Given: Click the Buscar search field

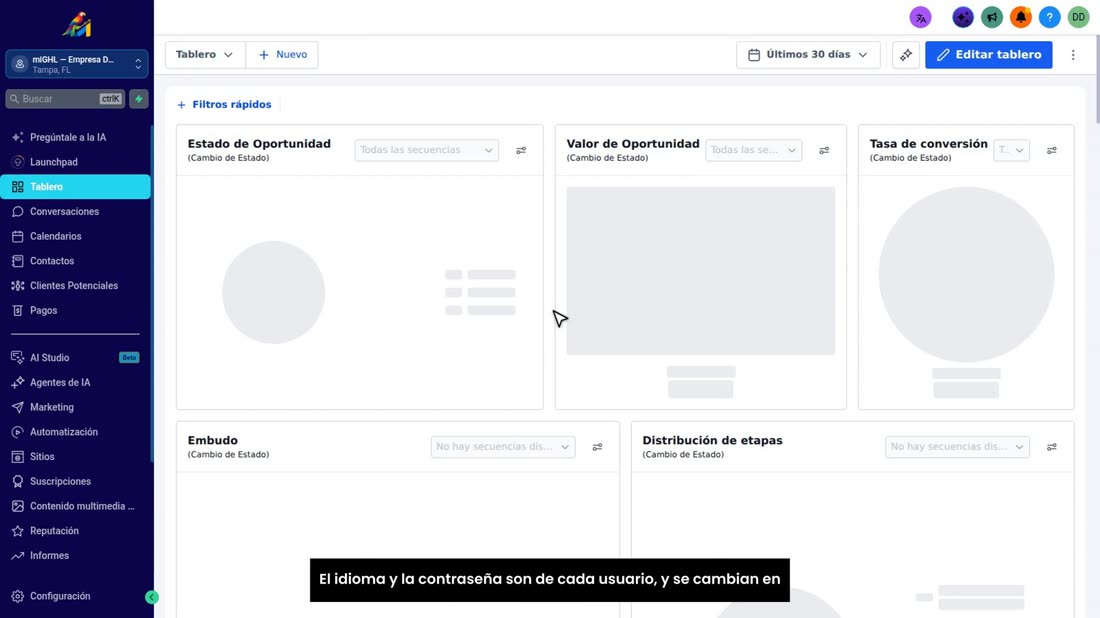Looking at the screenshot, I should [x=65, y=99].
